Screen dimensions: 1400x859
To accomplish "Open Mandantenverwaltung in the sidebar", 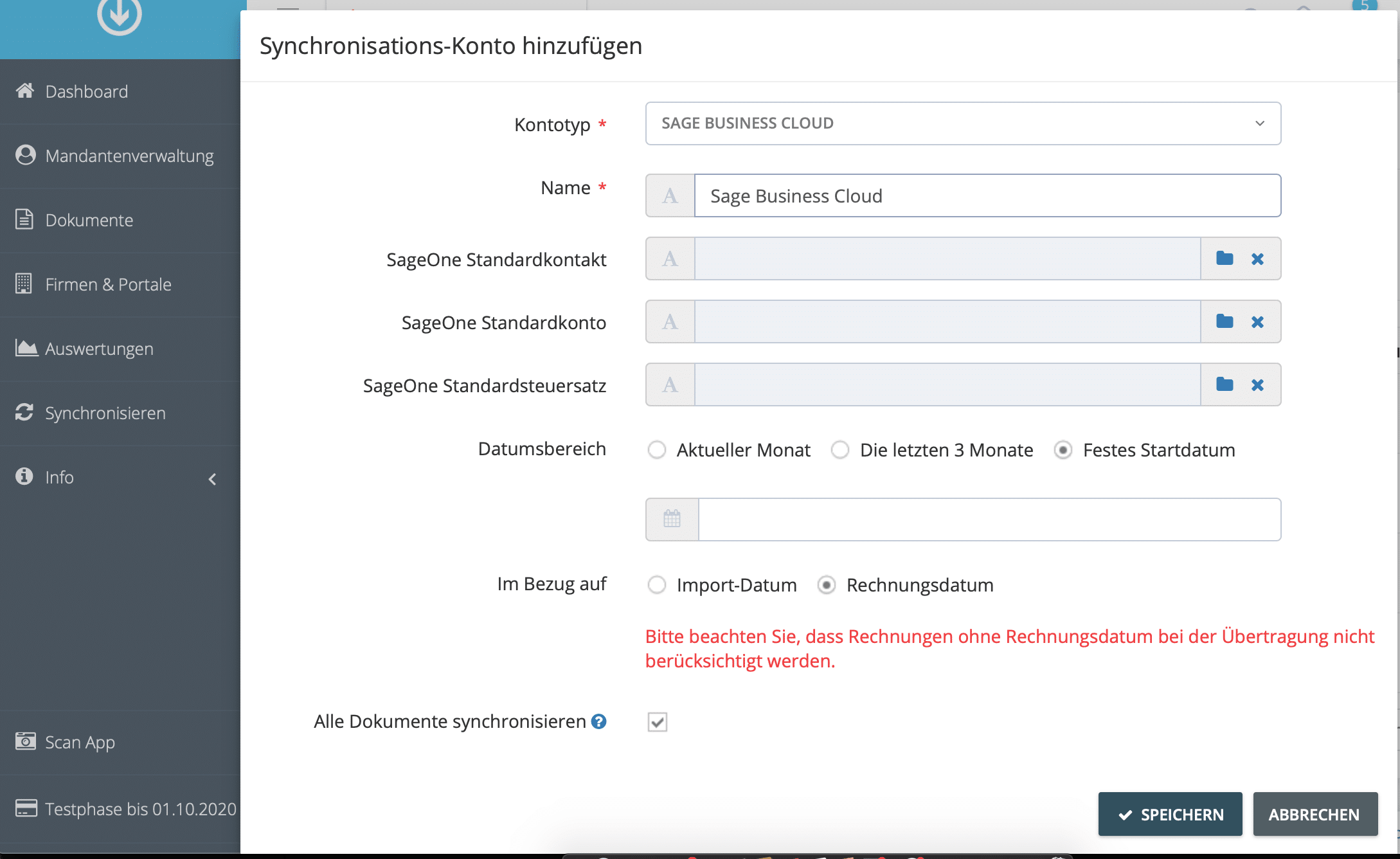I will pyautogui.click(x=120, y=156).
